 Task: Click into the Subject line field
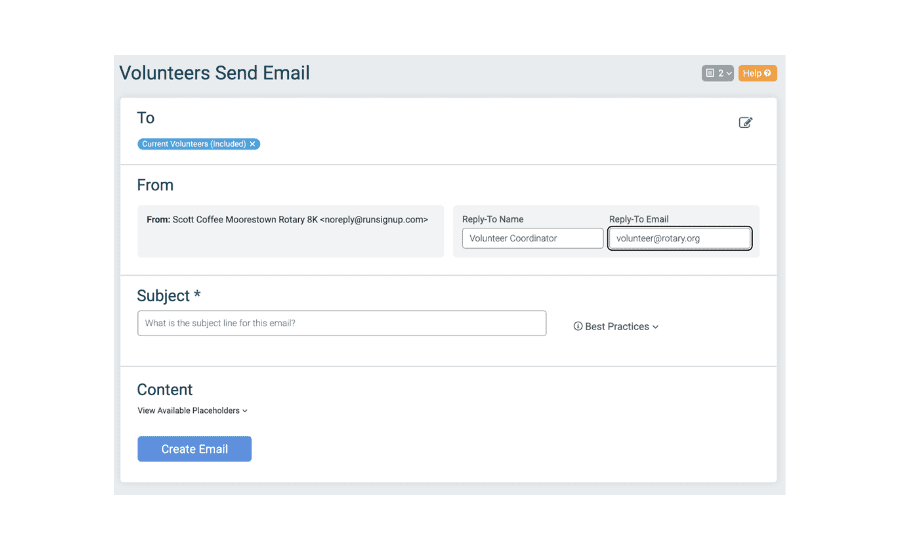[341, 323]
